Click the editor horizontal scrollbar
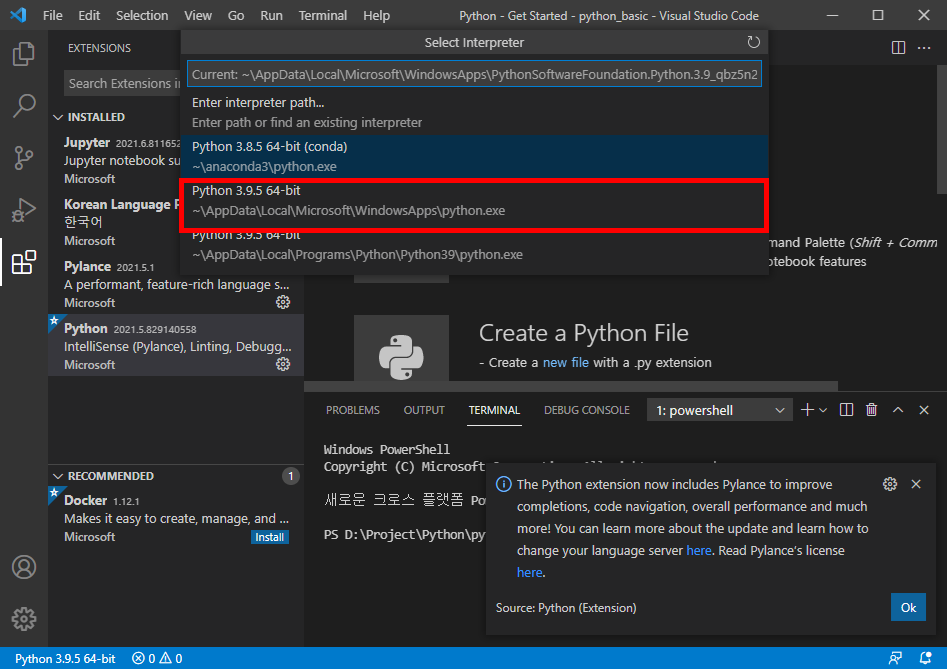The height and width of the screenshot is (669, 947). (571, 386)
